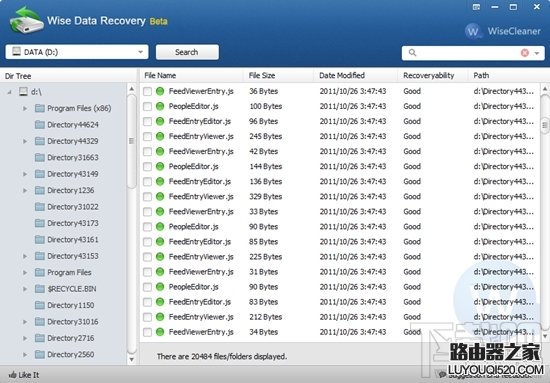Click green status icon of 36 Bytes FeedViewerEntry.js

point(160,91)
